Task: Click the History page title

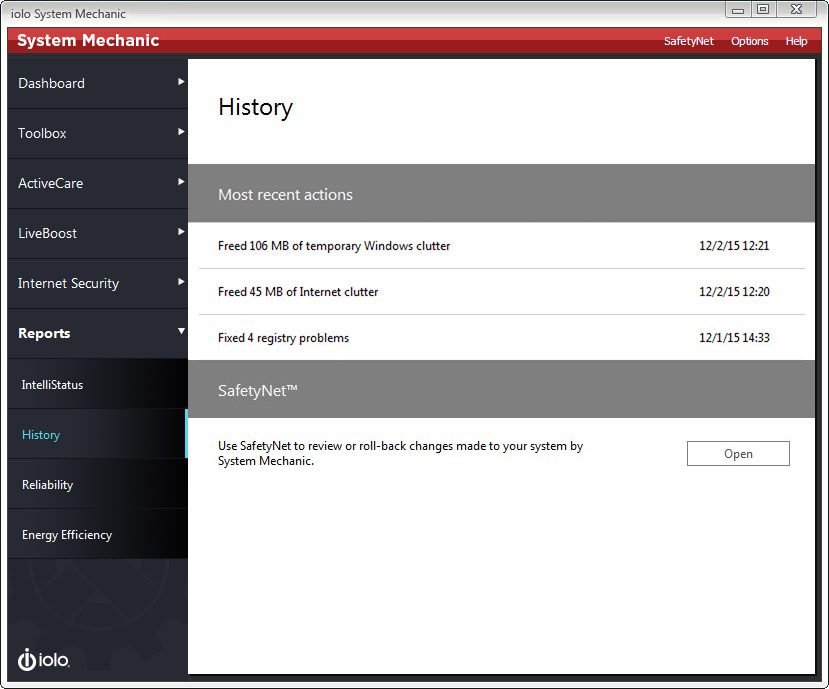Action: [255, 107]
